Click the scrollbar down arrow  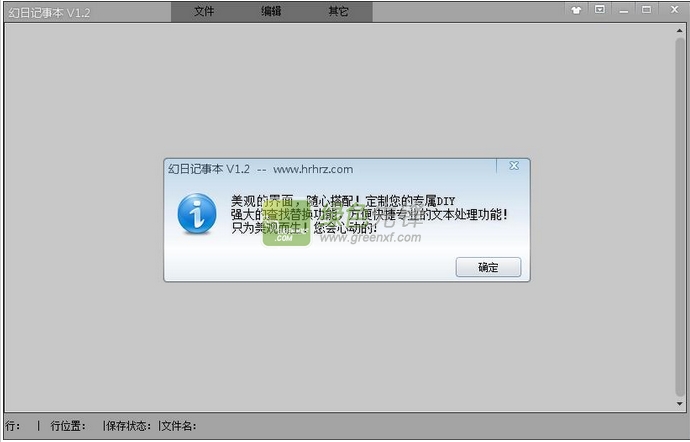[x=679, y=404]
